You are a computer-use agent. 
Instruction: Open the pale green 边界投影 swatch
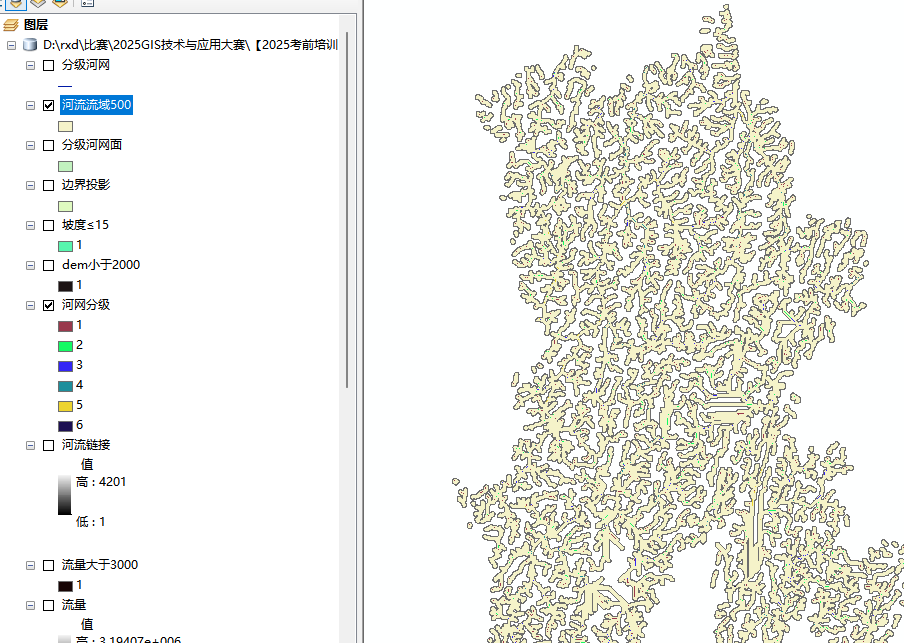pos(65,206)
